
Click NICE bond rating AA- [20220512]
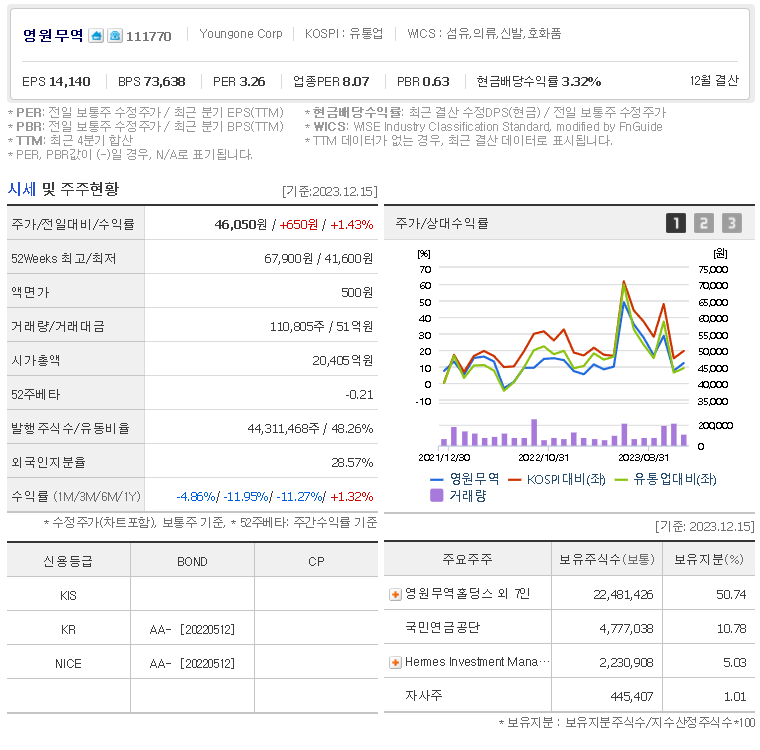pos(192,663)
